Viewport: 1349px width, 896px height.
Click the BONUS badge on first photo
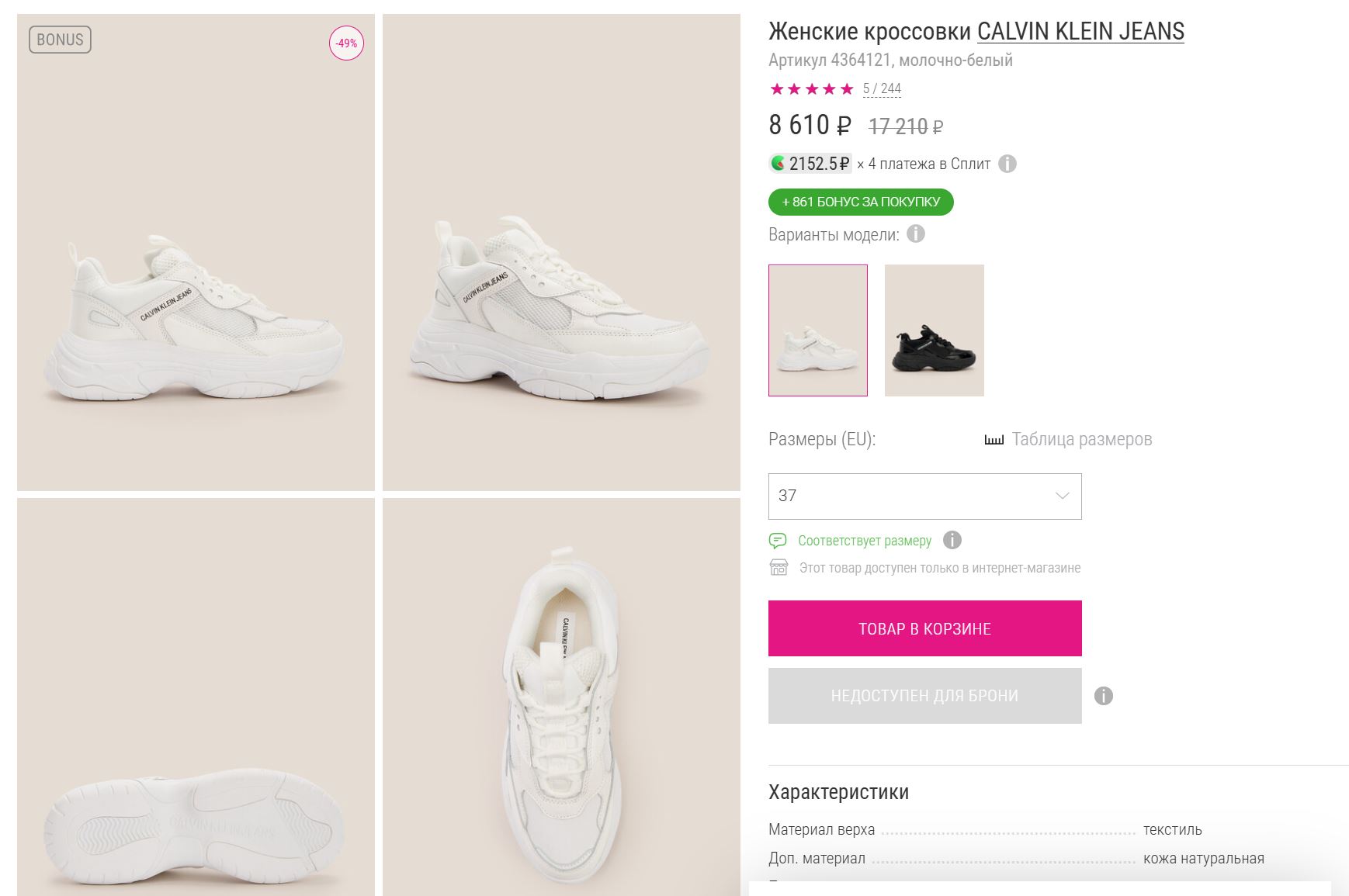60,40
